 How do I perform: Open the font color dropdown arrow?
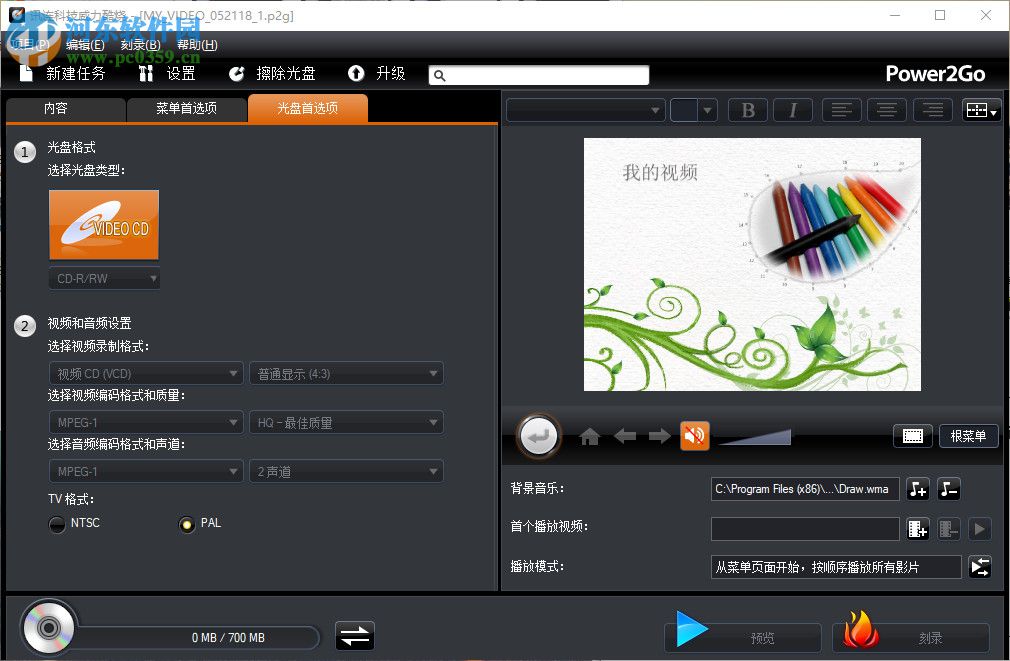(x=708, y=110)
